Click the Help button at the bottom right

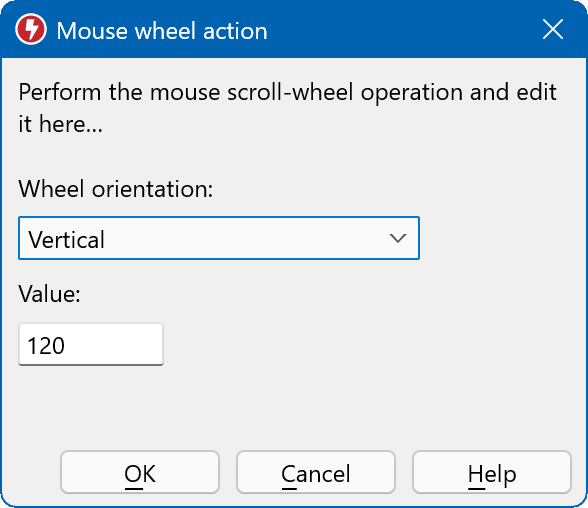click(492, 472)
